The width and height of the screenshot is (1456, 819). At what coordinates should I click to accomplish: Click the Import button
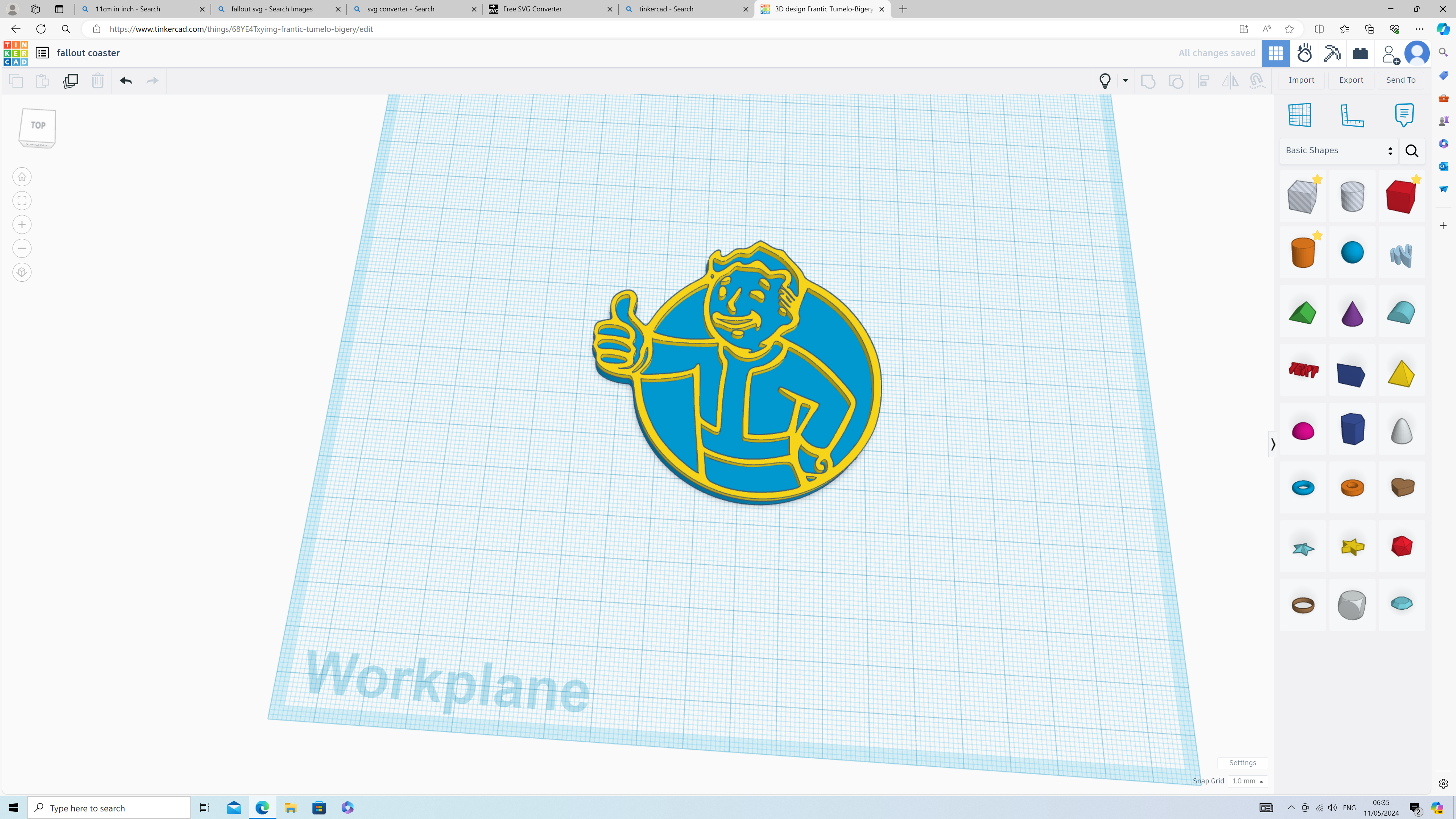coord(1301,80)
